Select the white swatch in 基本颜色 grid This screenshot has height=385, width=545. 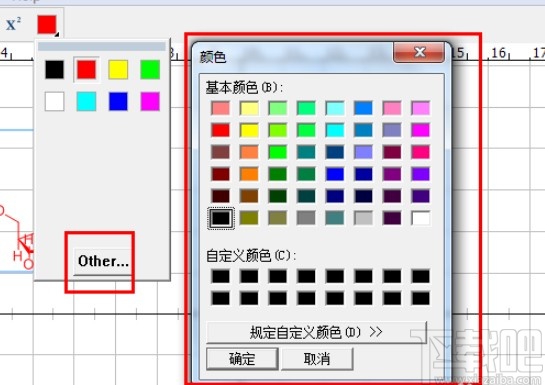pos(421,218)
